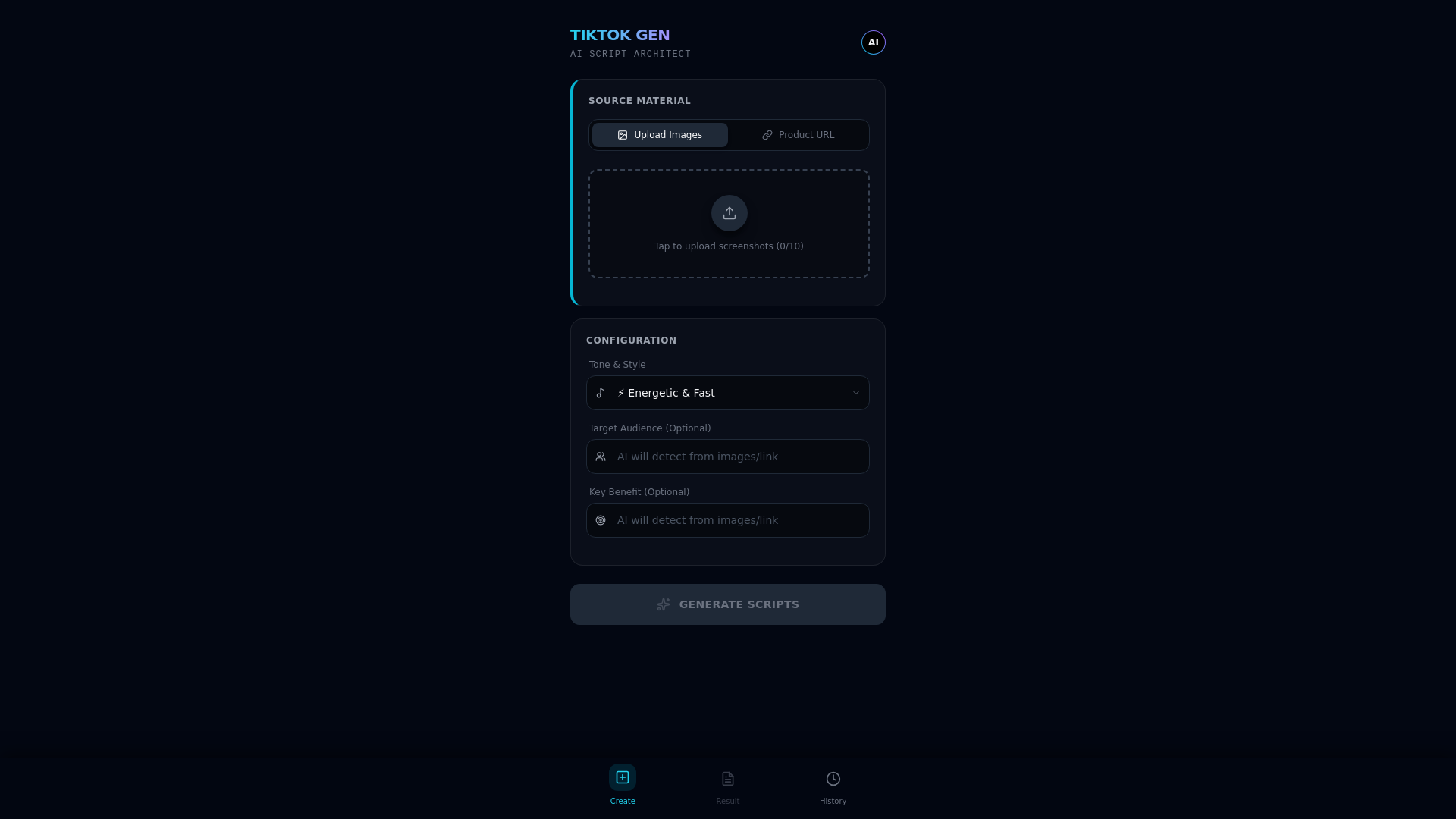Click the link icon beside Product URL
This screenshot has height=819, width=1456.
[x=767, y=135]
